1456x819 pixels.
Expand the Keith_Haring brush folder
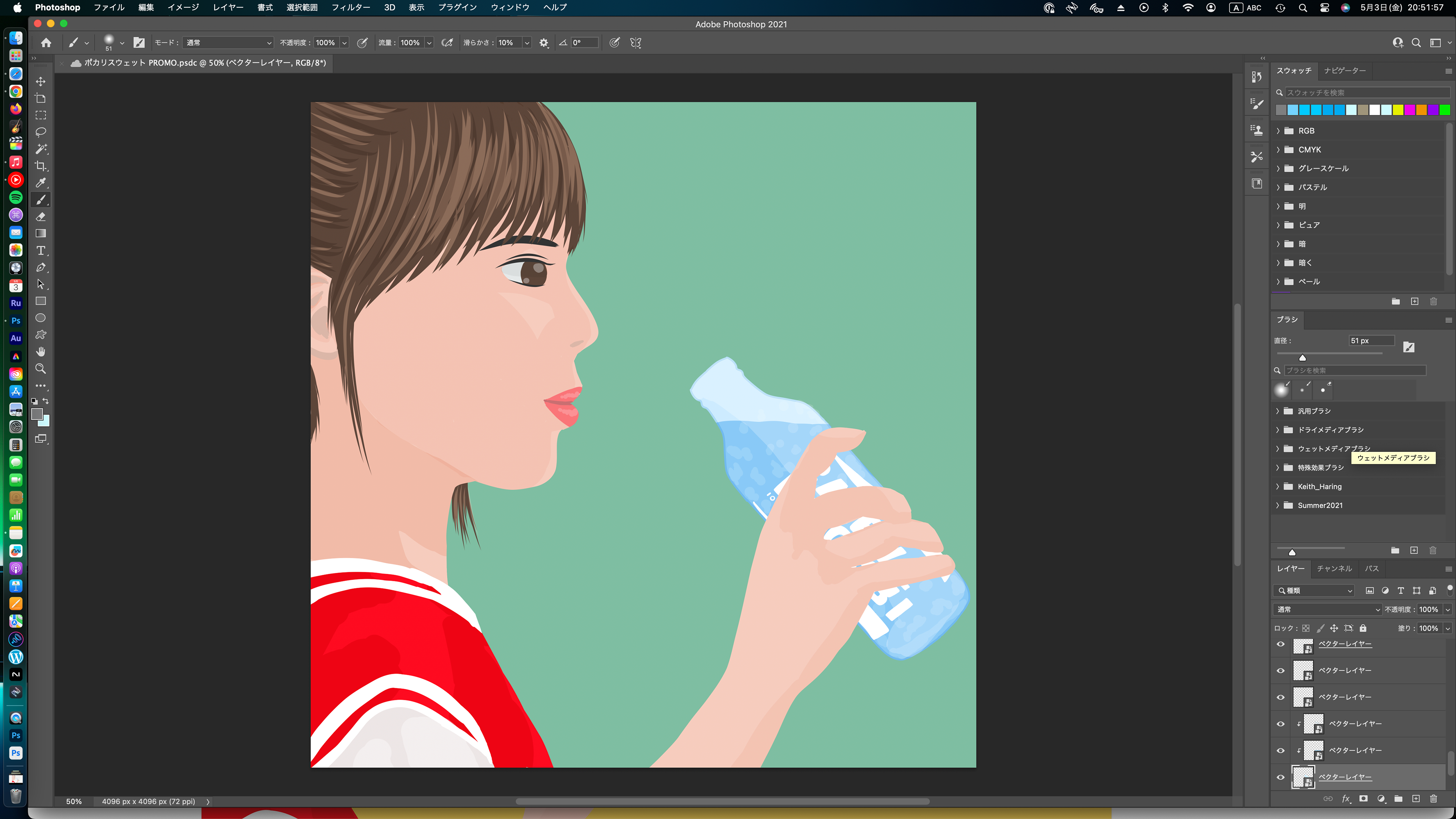[1277, 486]
